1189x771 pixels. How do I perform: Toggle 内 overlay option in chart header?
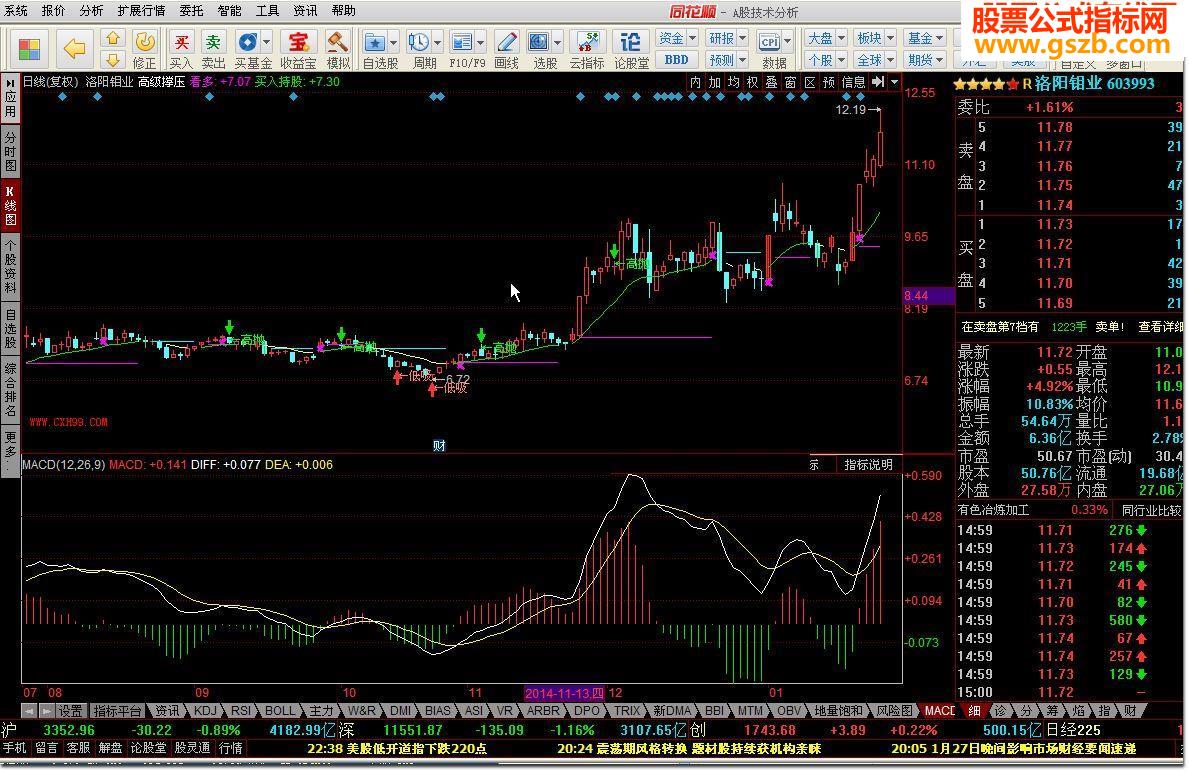click(x=695, y=82)
